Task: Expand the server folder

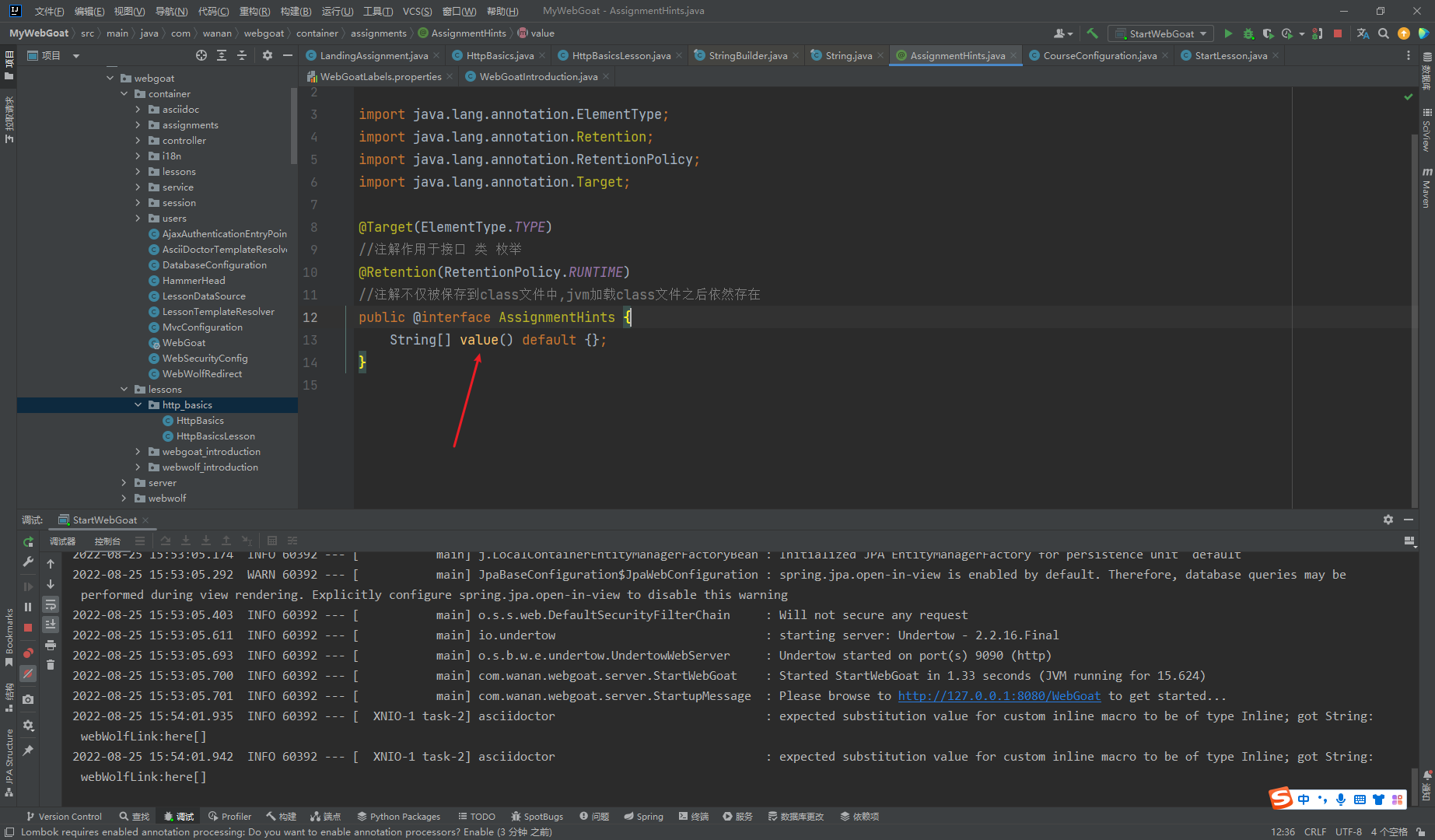Action: tap(124, 483)
